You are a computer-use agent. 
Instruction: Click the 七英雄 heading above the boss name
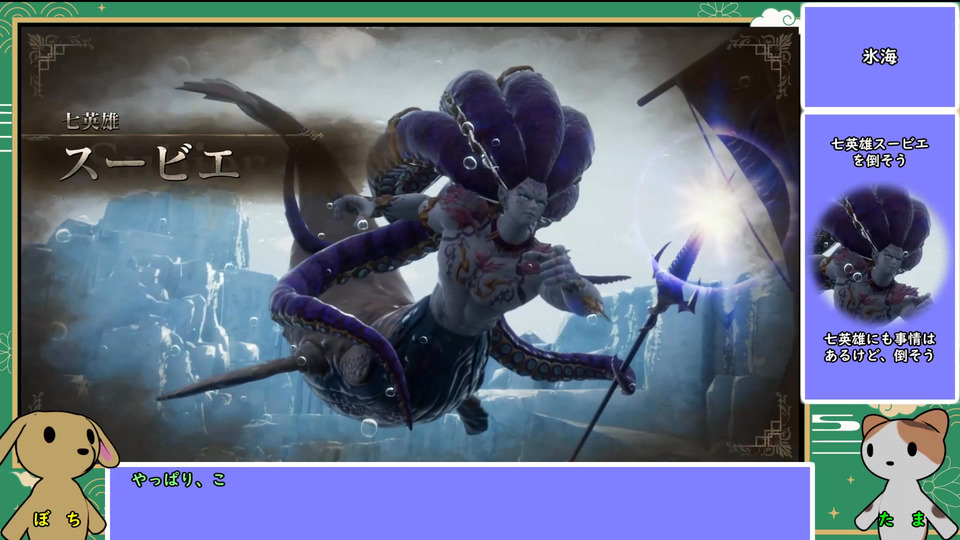91,121
